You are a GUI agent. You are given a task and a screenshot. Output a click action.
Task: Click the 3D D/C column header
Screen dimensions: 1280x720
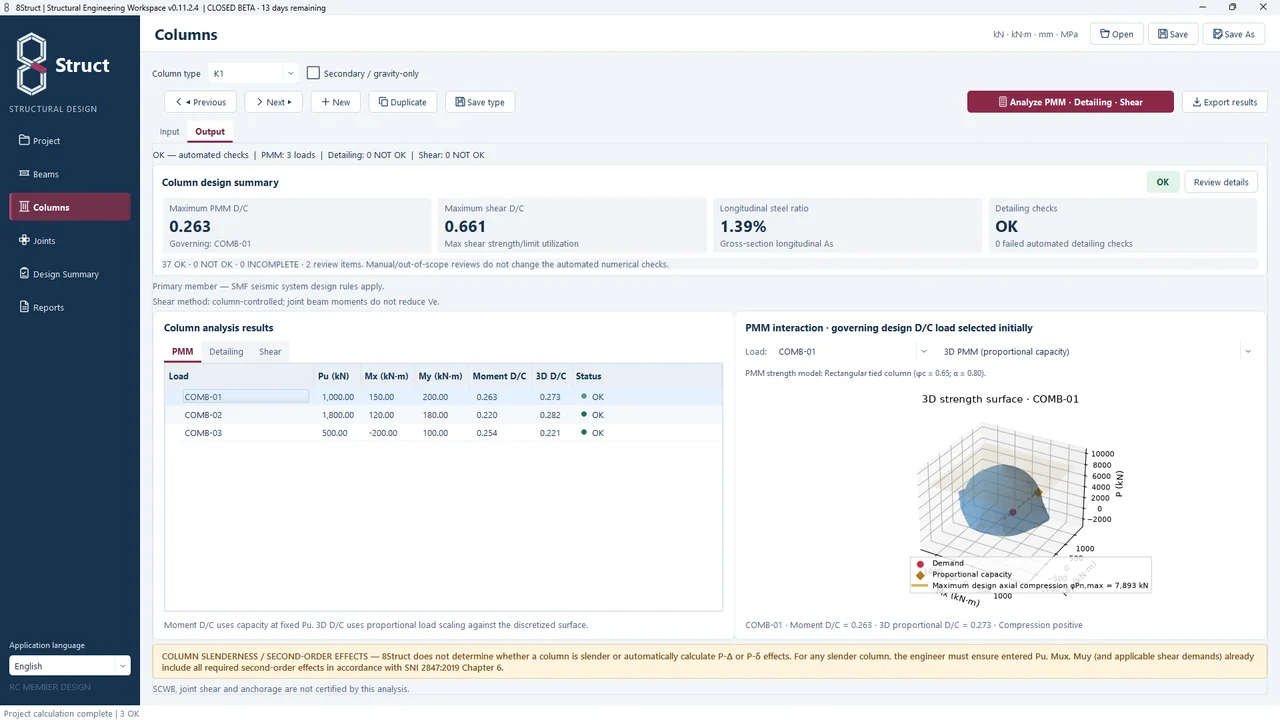pos(551,376)
